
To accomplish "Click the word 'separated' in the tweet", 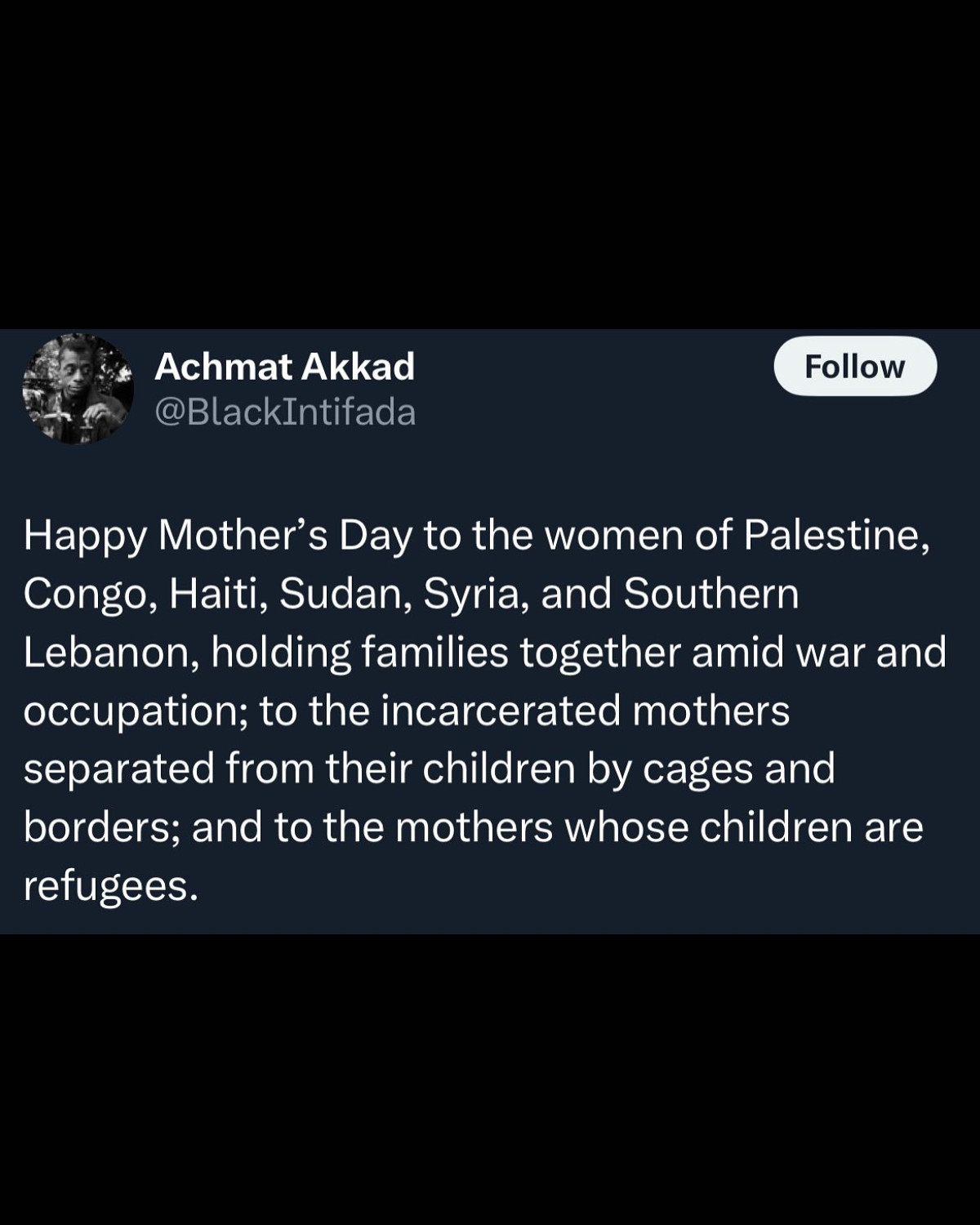I will [118, 769].
